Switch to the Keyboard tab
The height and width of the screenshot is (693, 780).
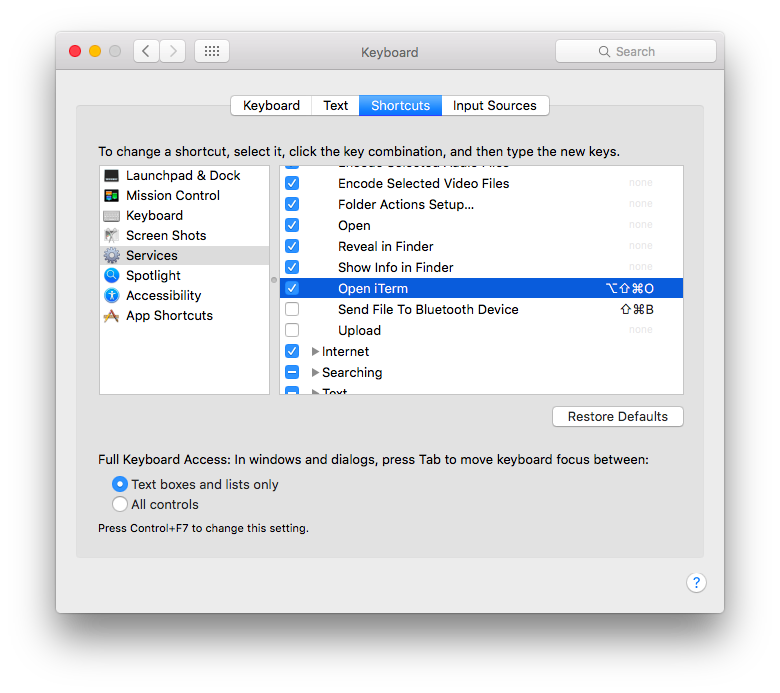(x=271, y=105)
